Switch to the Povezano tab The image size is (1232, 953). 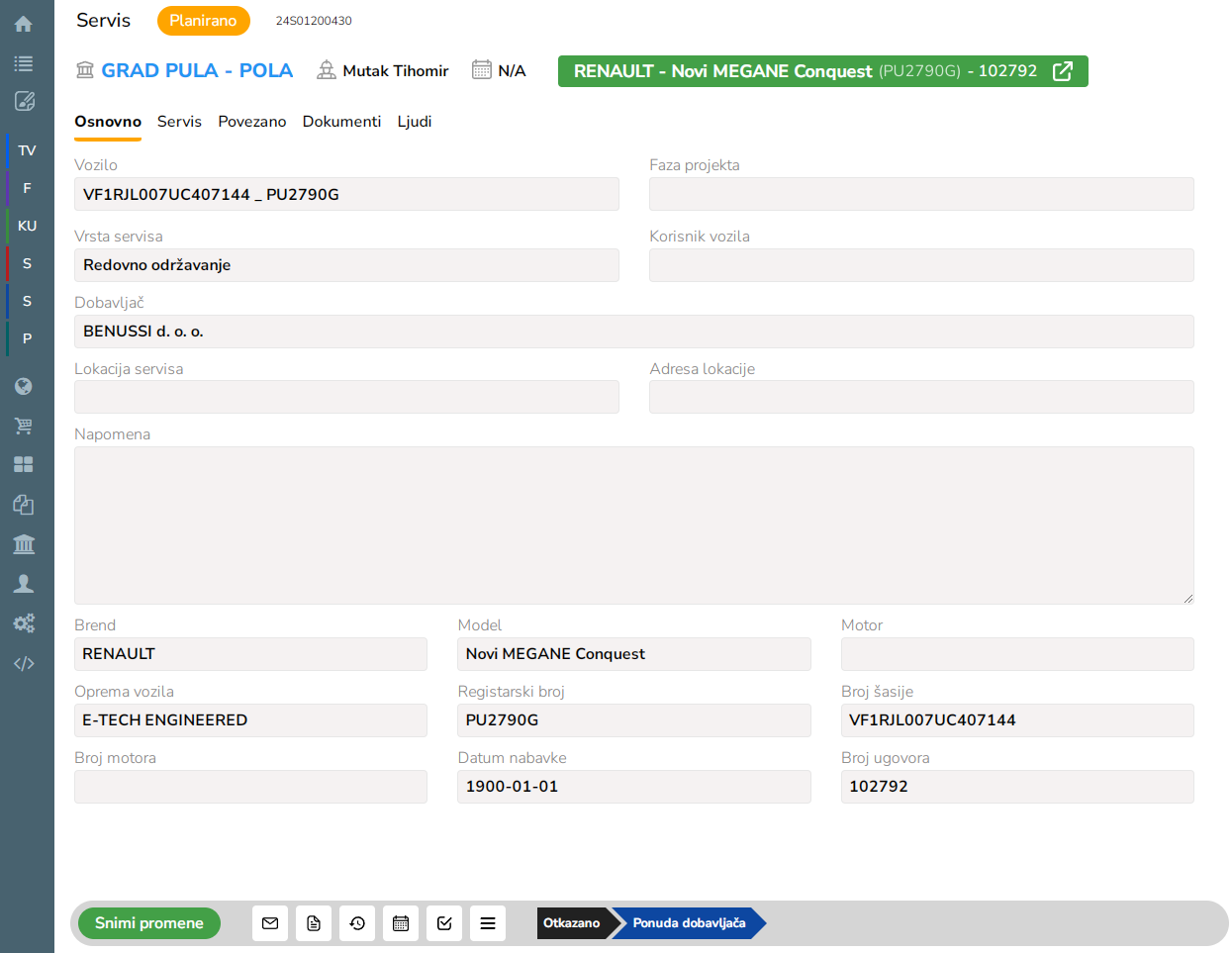click(252, 122)
